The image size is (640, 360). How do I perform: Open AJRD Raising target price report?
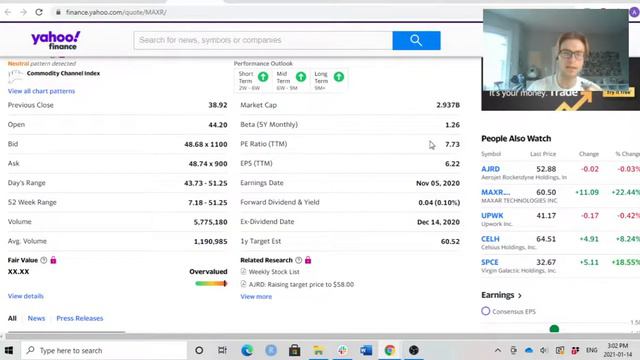click(301, 284)
